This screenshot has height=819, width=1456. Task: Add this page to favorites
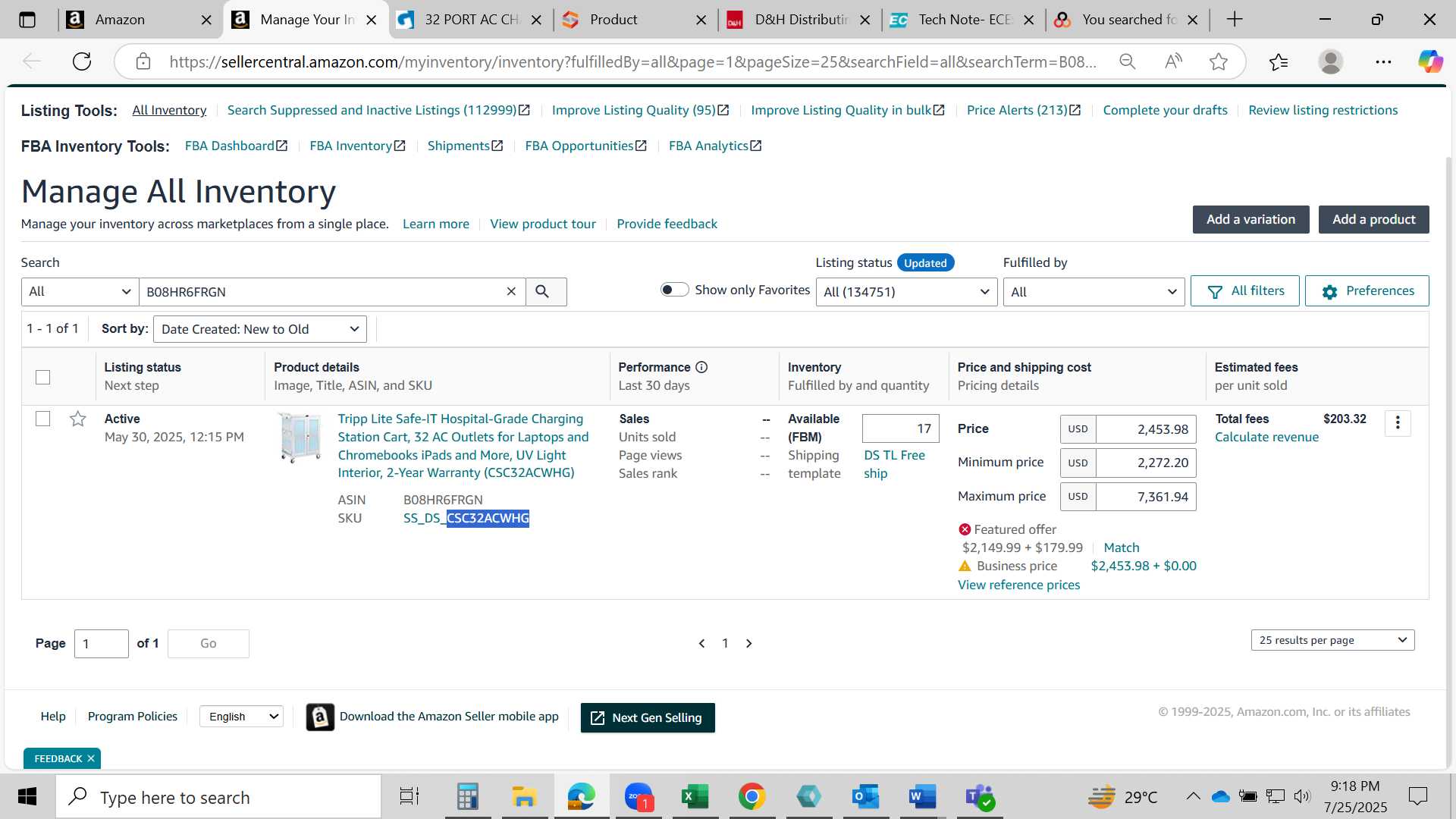click(x=1219, y=61)
